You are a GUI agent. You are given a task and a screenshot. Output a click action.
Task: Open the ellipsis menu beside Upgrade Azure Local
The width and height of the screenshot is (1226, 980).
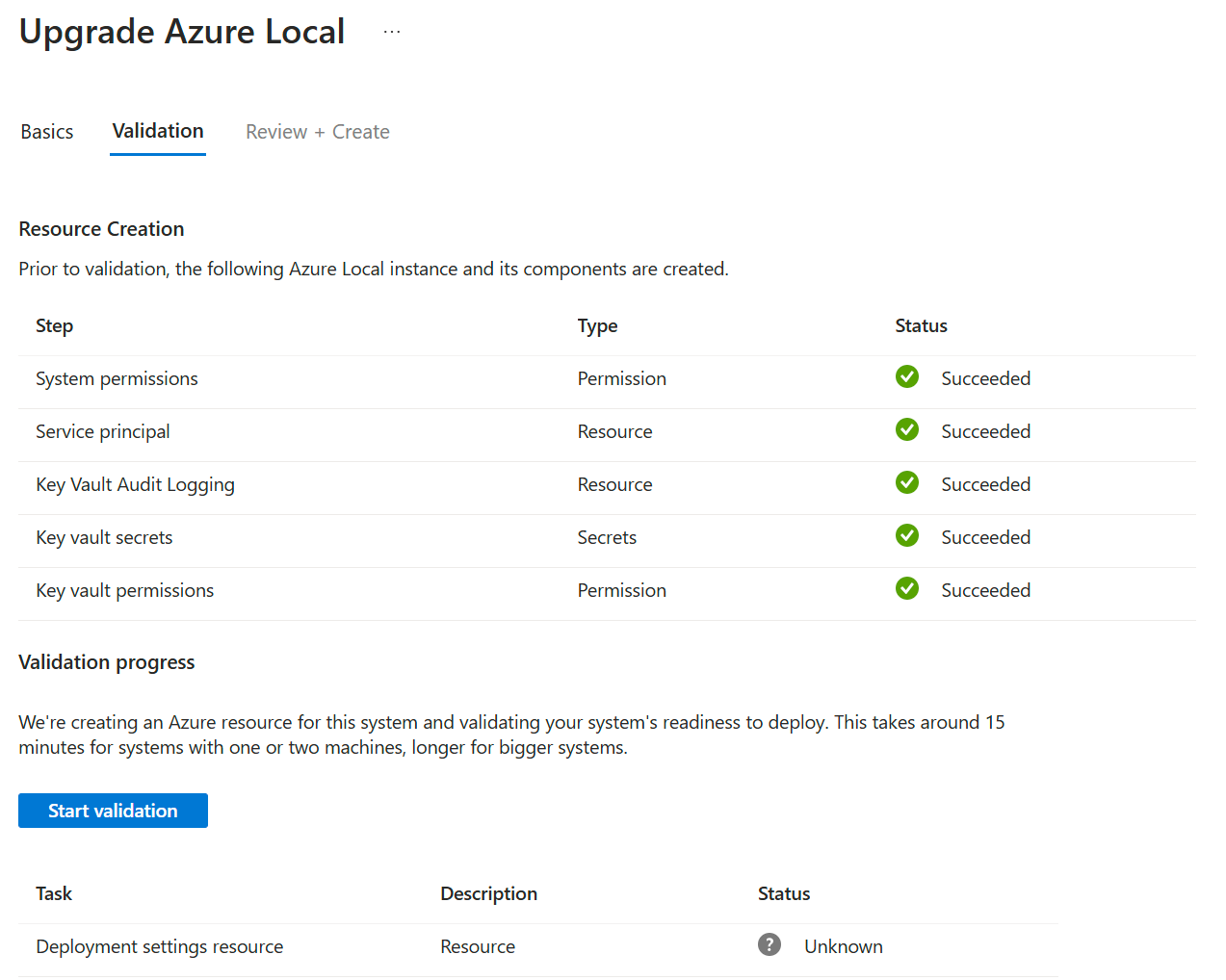pos(392,32)
